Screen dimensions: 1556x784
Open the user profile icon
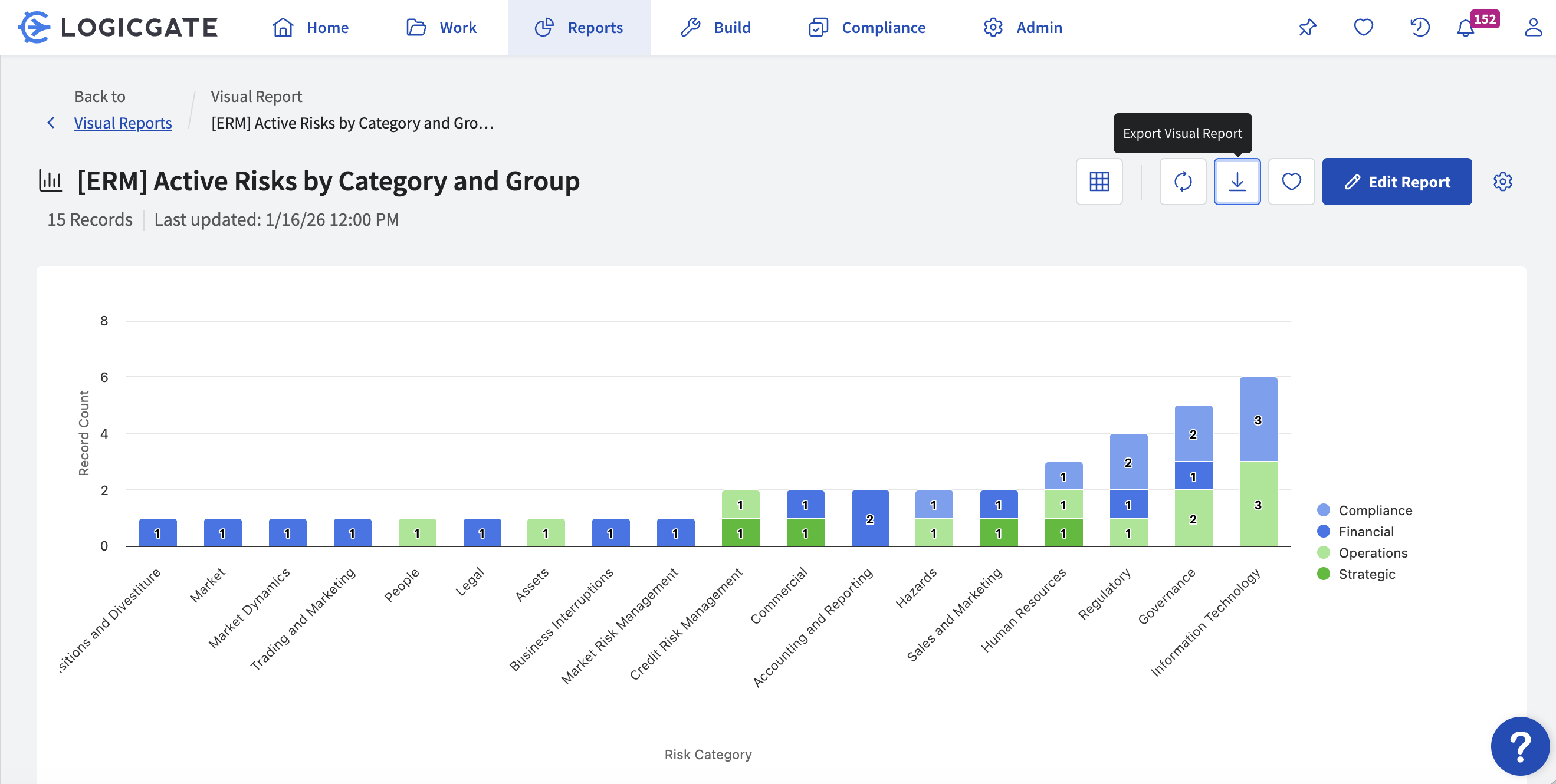pos(1533,28)
